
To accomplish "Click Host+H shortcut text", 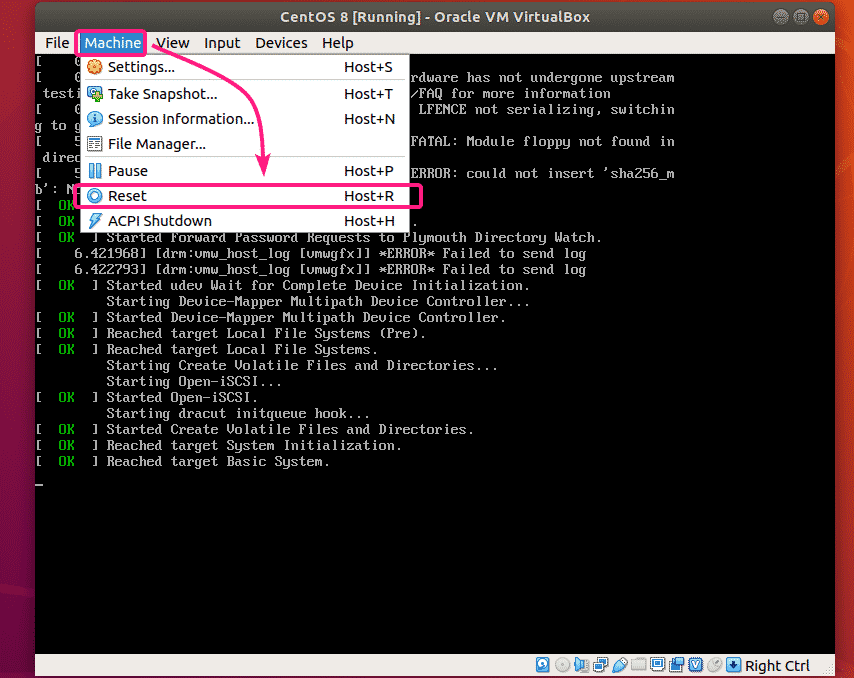I will coord(369,221).
